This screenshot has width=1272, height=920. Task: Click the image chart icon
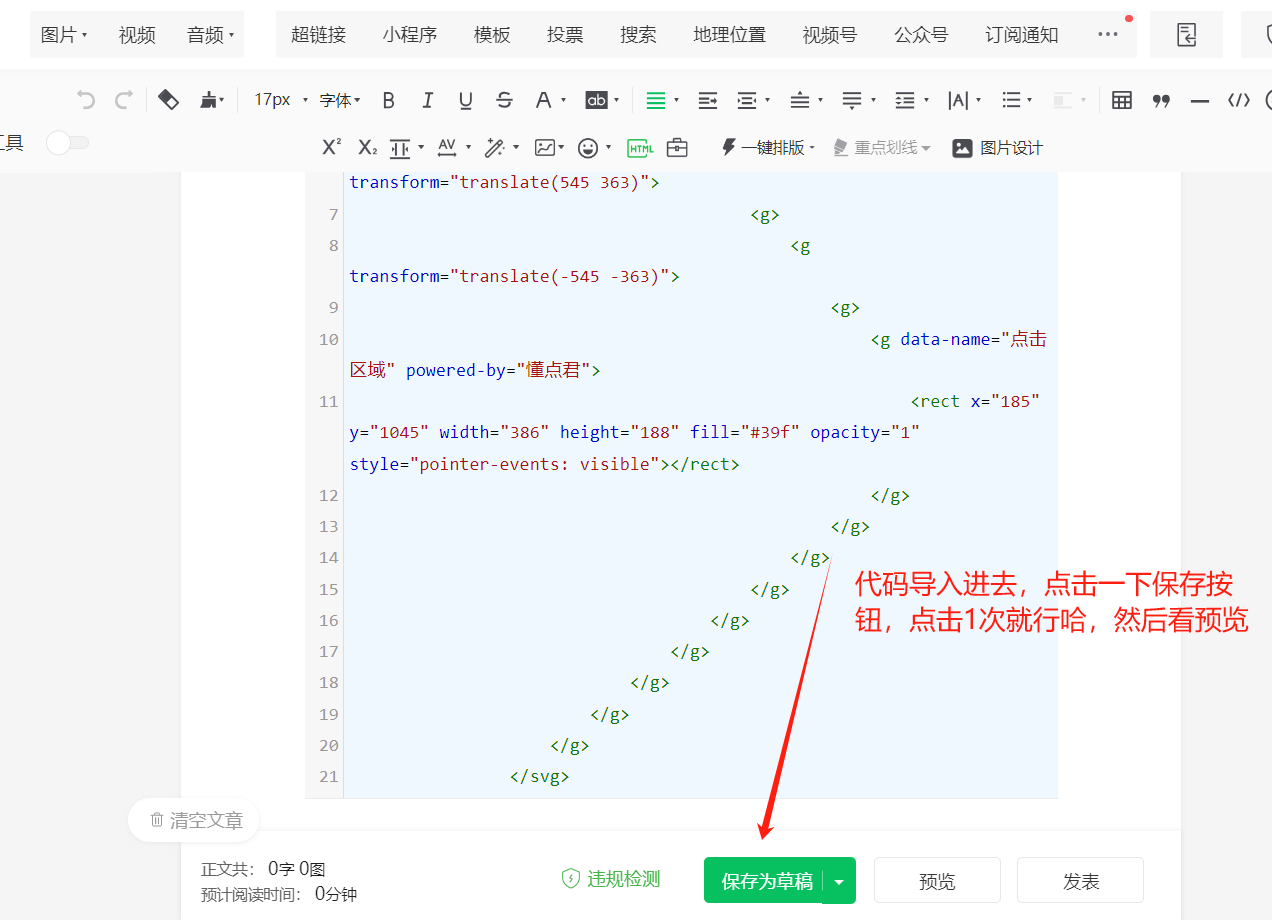point(545,147)
